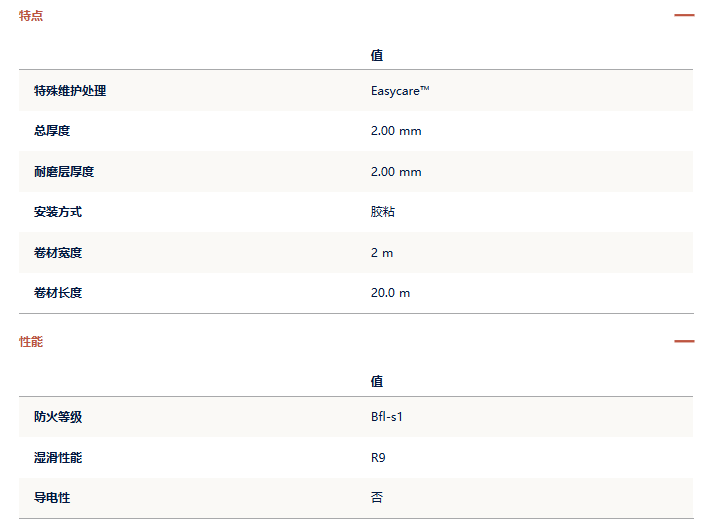Click the 总厚度 value 2.00 mm
Image resolution: width=723 pixels, height=531 pixels.
[x=396, y=131]
